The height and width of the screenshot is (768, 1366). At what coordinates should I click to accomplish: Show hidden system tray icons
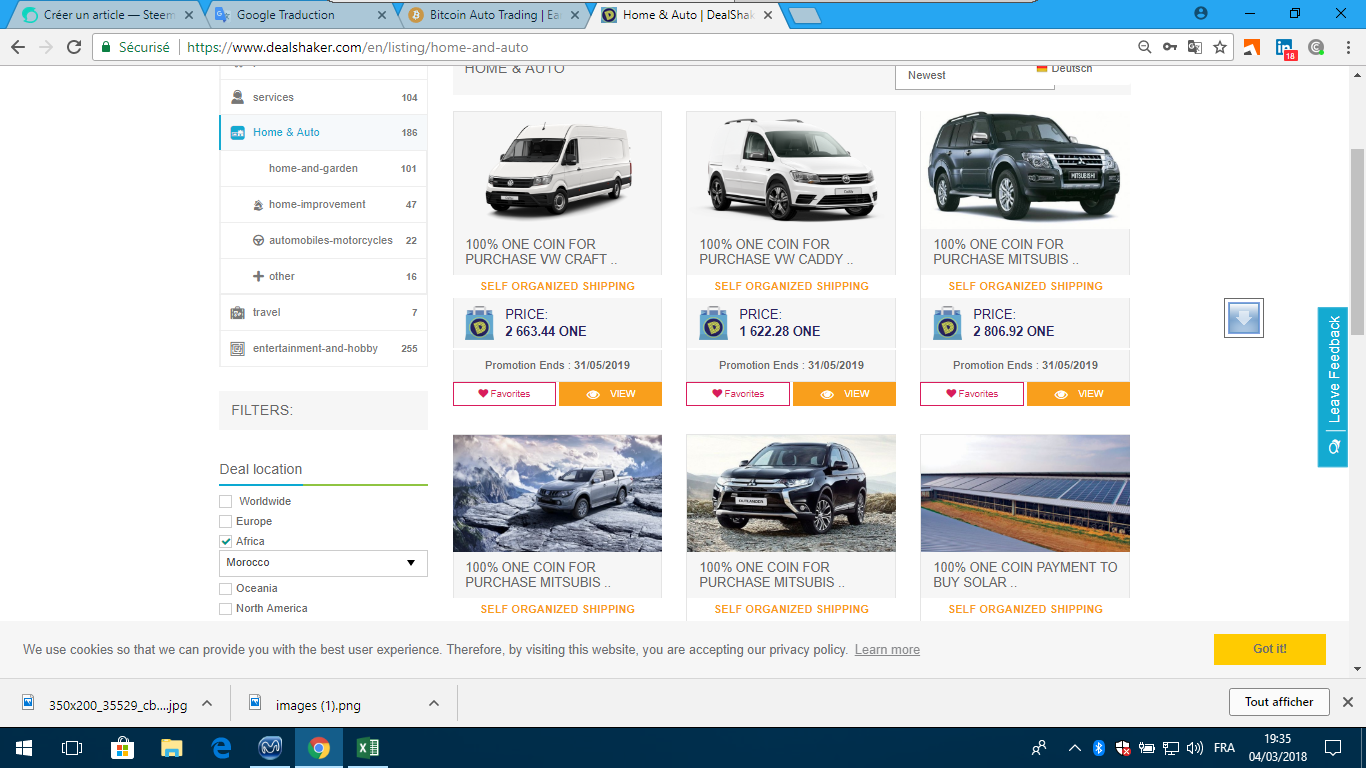tap(1075, 747)
